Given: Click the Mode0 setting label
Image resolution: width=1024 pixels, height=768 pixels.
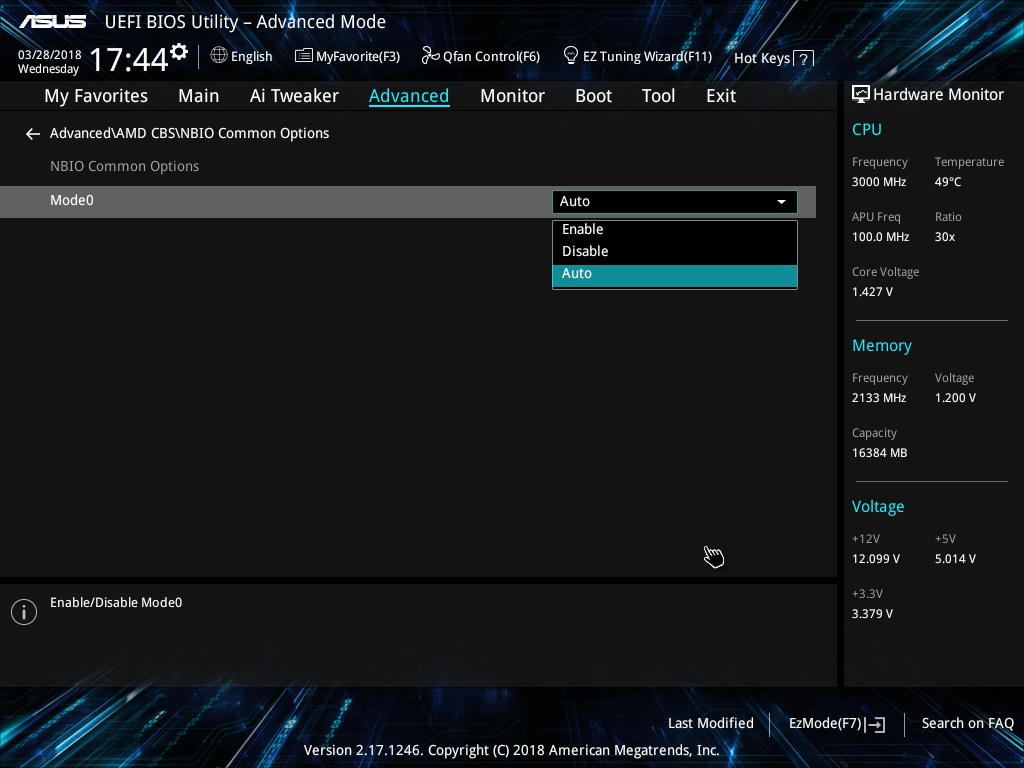Looking at the screenshot, I should point(72,200).
